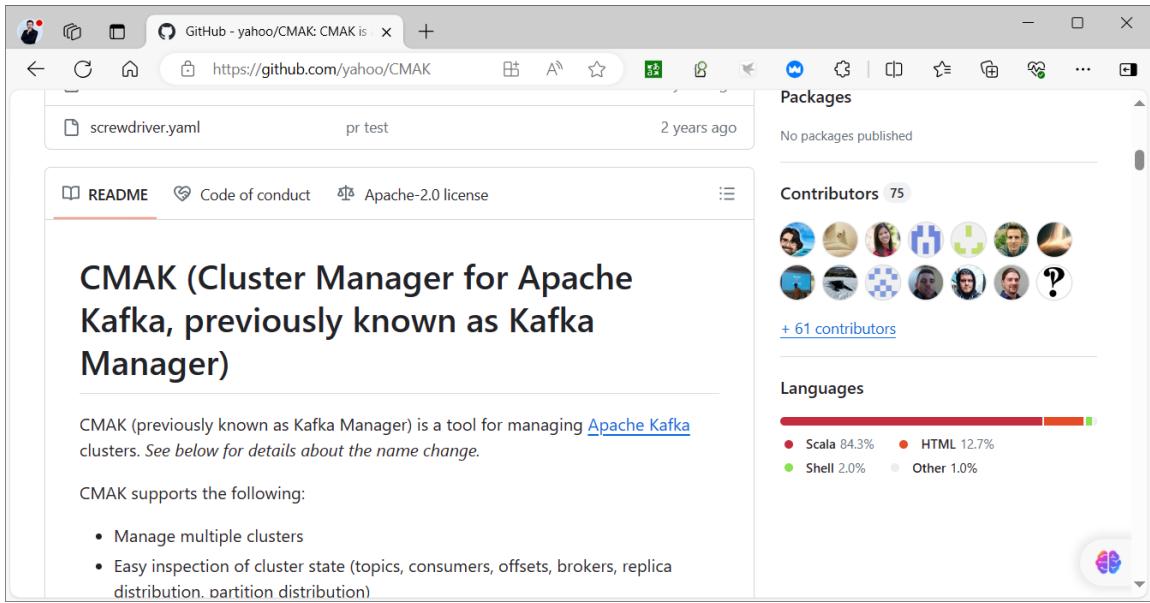Click the green extension icon in toolbar
Image resolution: width=1150 pixels, height=603 pixels.
[x=653, y=69]
